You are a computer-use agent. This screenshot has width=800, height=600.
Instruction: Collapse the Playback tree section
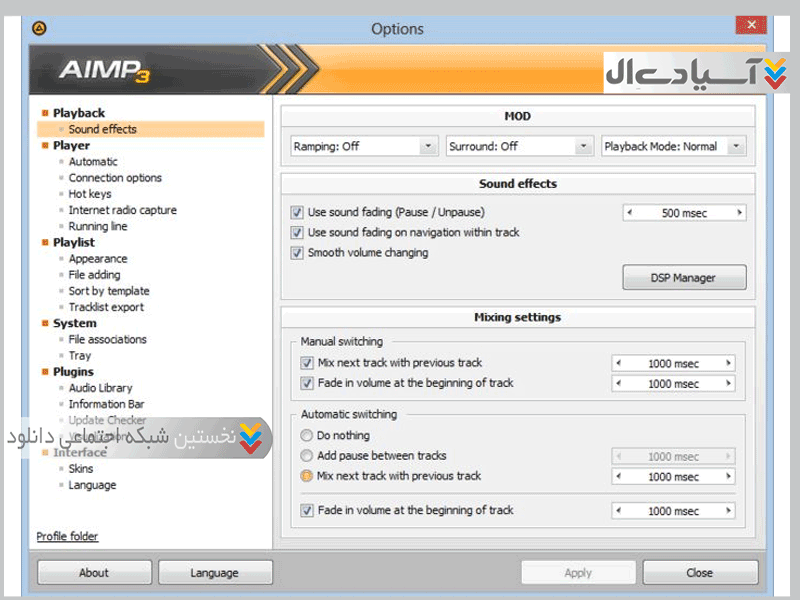45,113
